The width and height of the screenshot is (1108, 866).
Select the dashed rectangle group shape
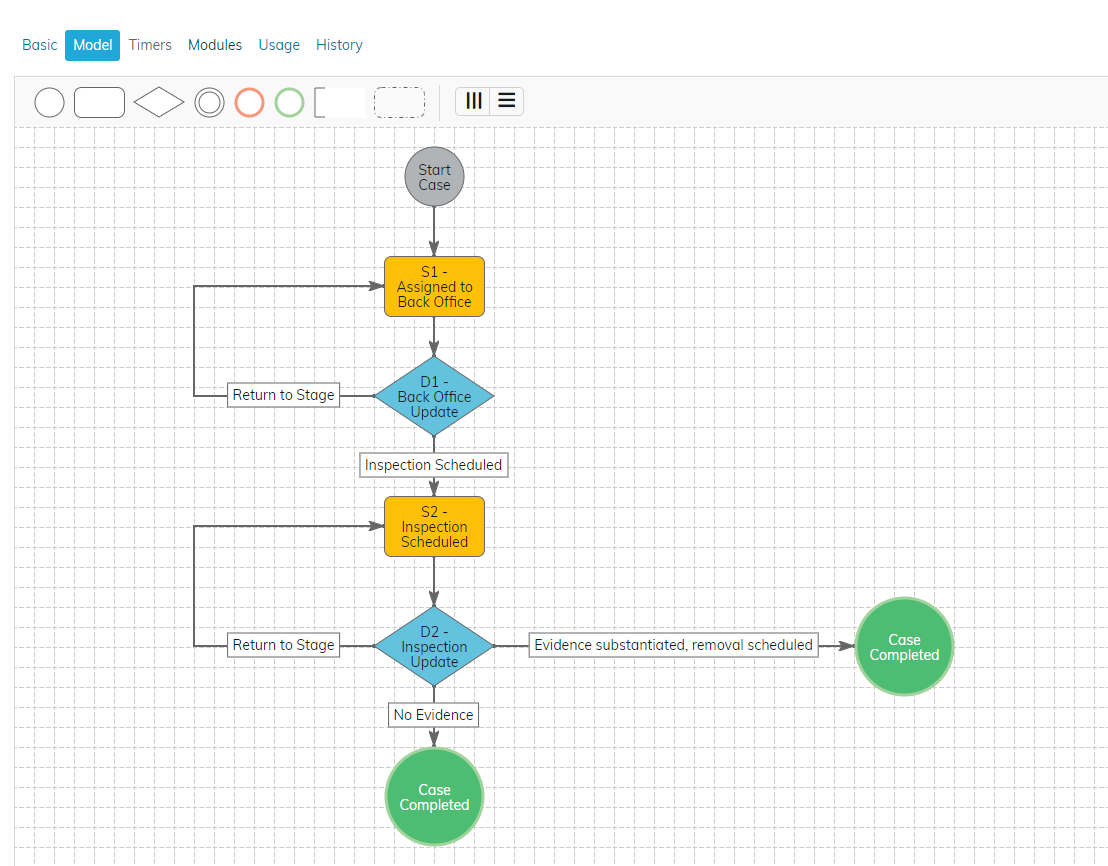(x=399, y=103)
